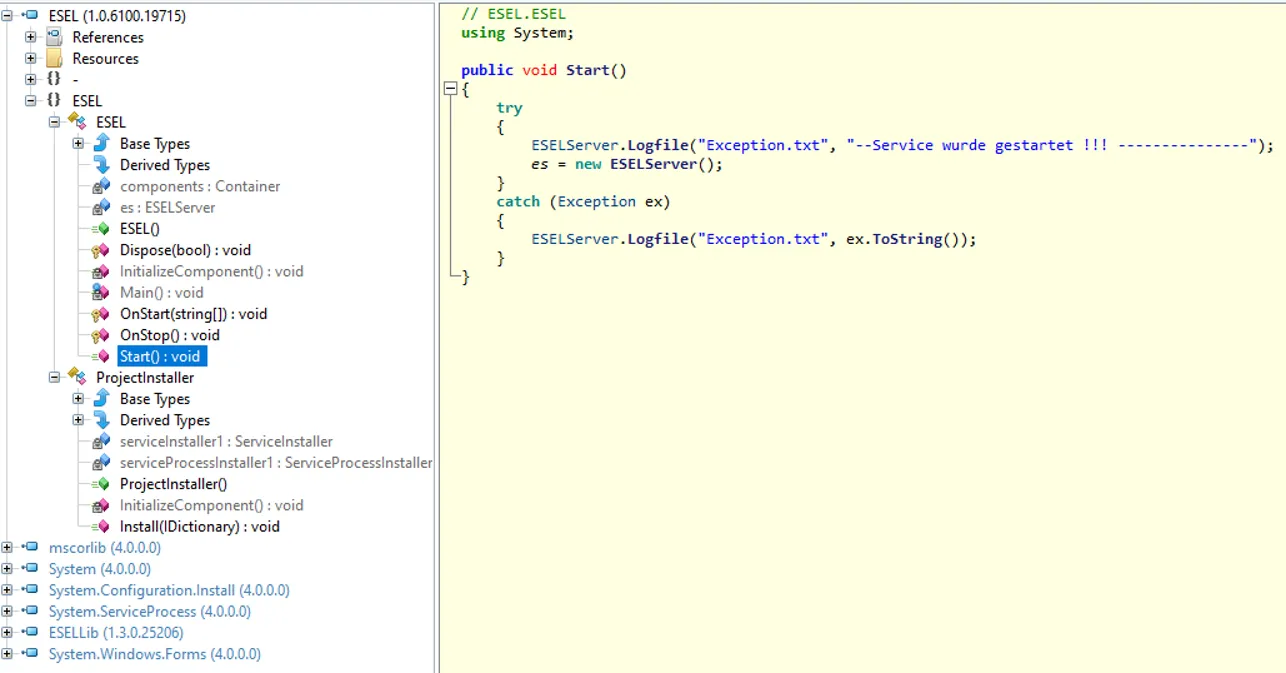Collapse the ESEL assembly root node
The image size is (1286, 673).
click(8, 16)
